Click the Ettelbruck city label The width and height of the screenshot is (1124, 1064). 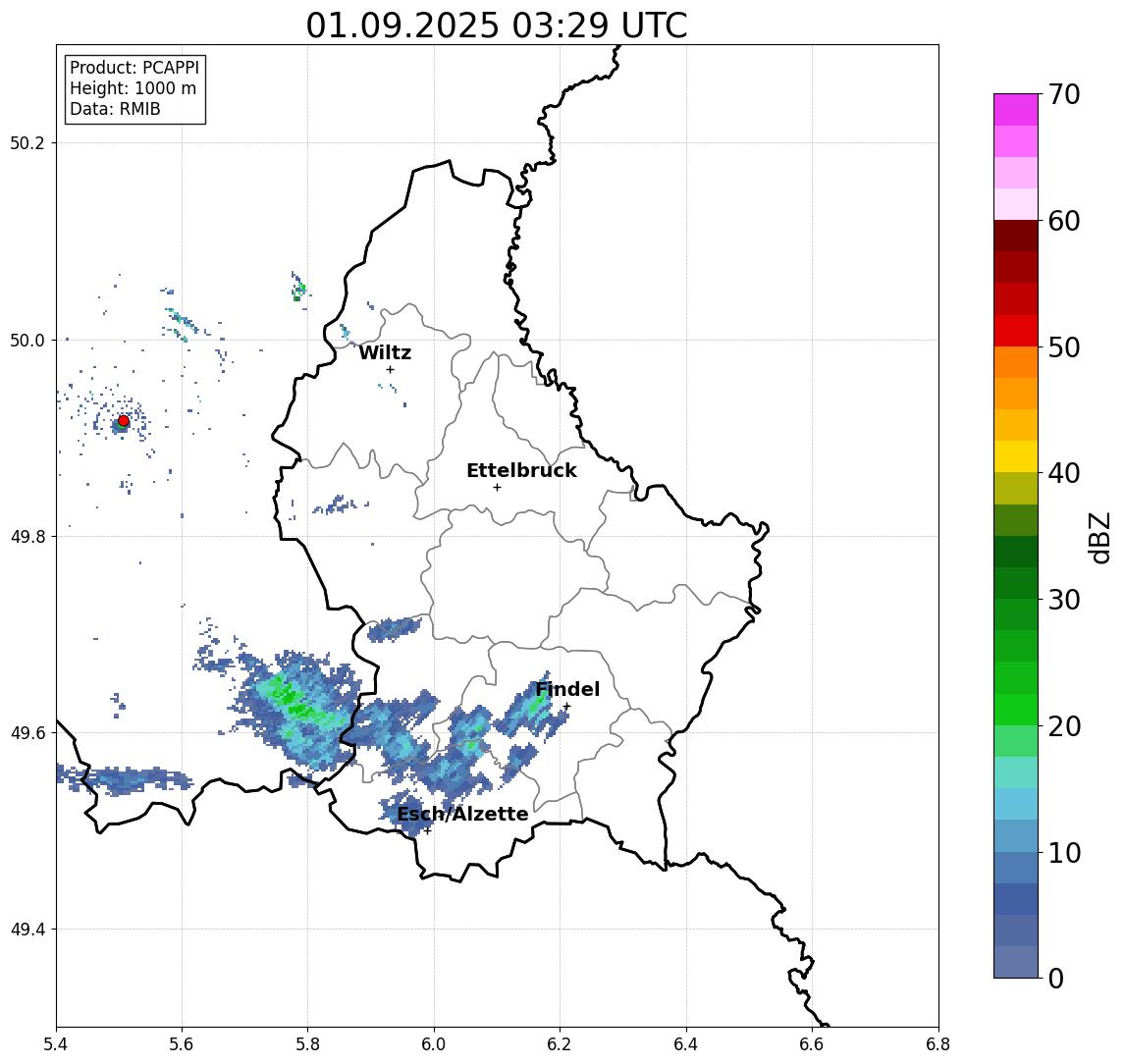tap(522, 470)
